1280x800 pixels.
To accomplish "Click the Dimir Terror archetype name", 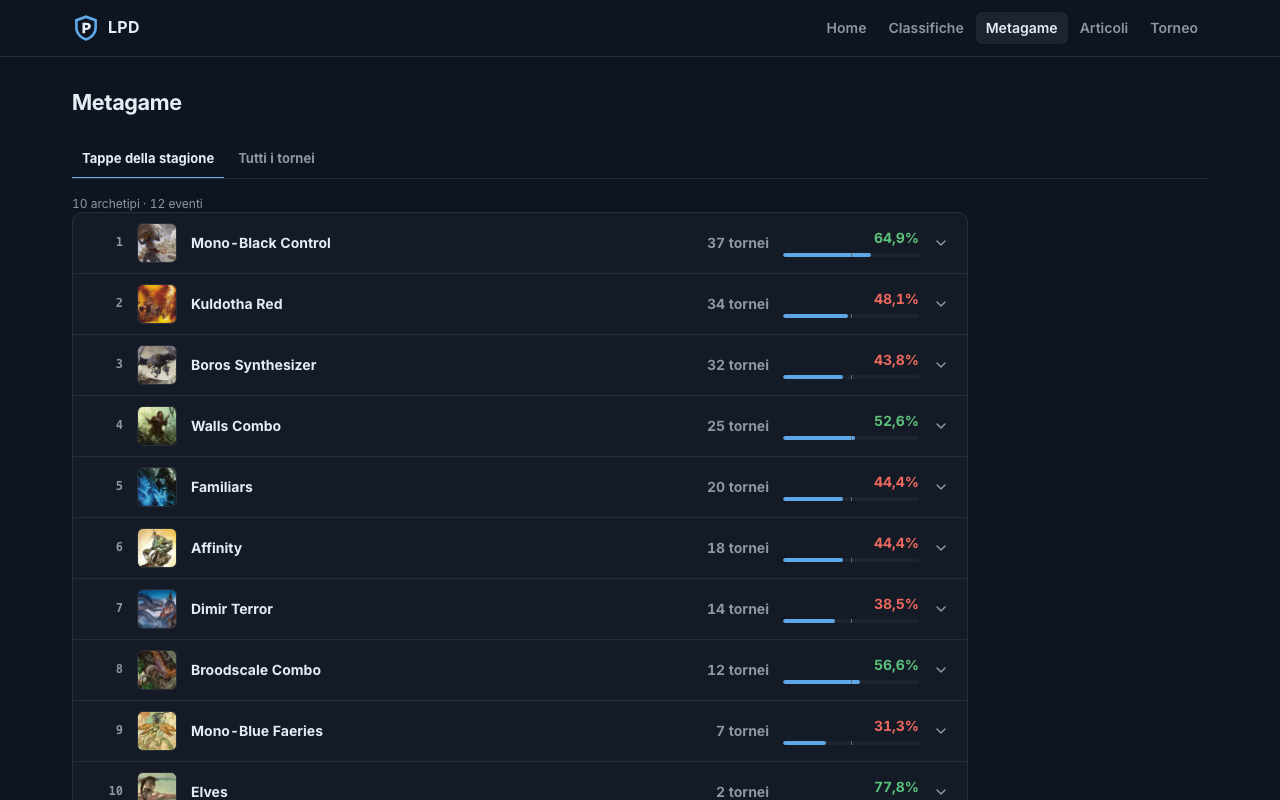I will click(x=232, y=609).
